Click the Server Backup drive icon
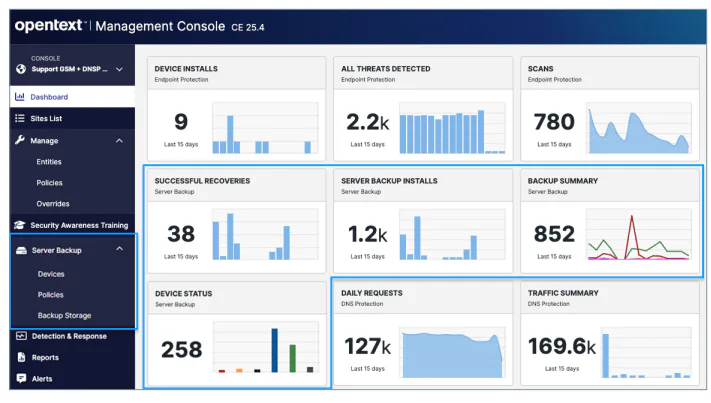This screenshot has width=711, height=403. tap(21, 250)
